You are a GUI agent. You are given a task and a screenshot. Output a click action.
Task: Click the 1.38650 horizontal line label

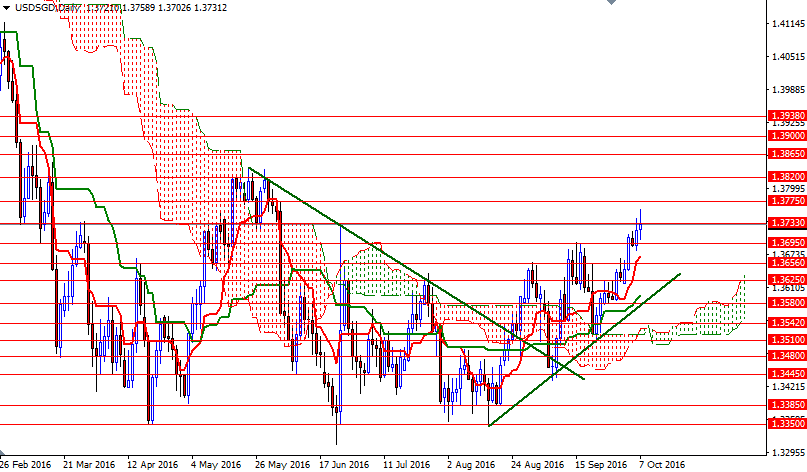coord(786,153)
